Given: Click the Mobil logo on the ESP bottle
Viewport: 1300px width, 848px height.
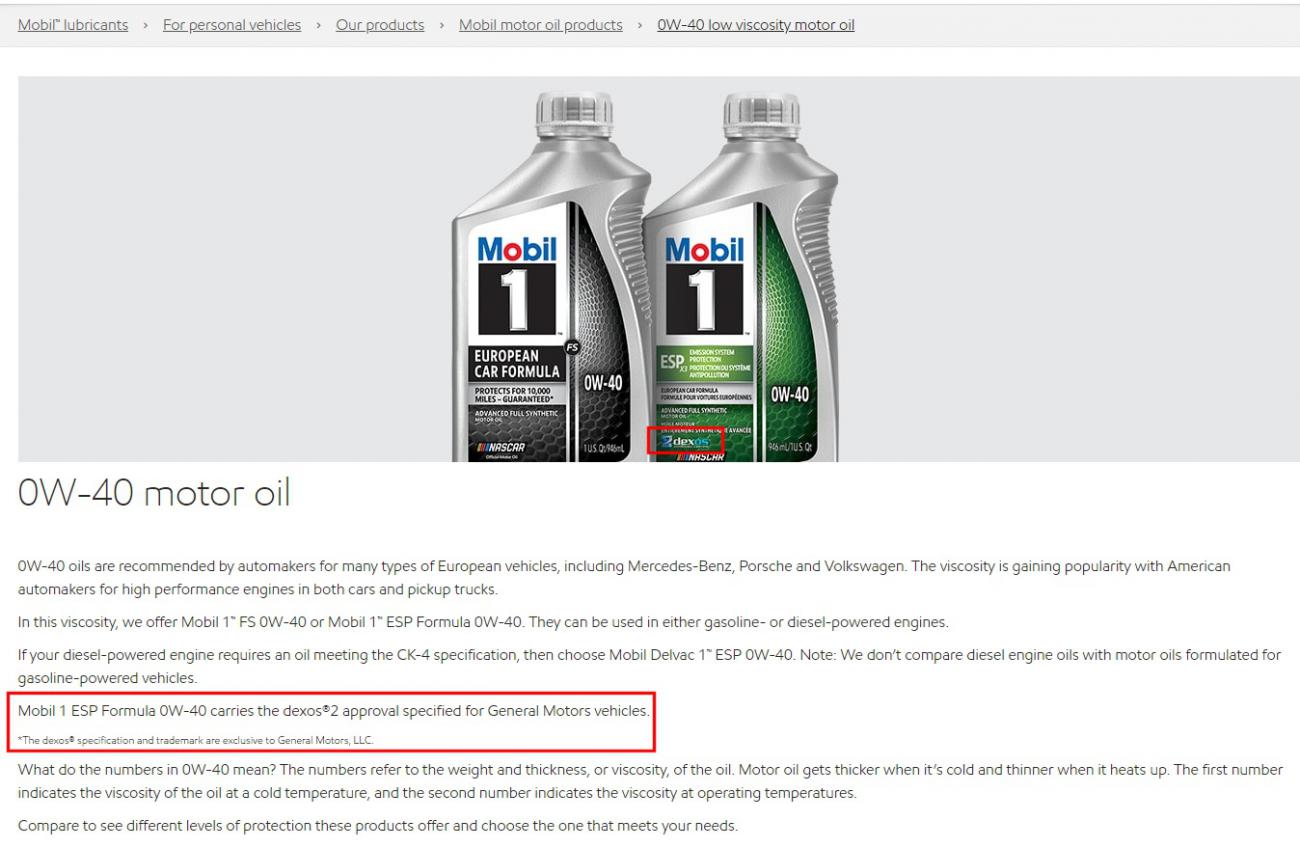Looking at the screenshot, I should [704, 248].
